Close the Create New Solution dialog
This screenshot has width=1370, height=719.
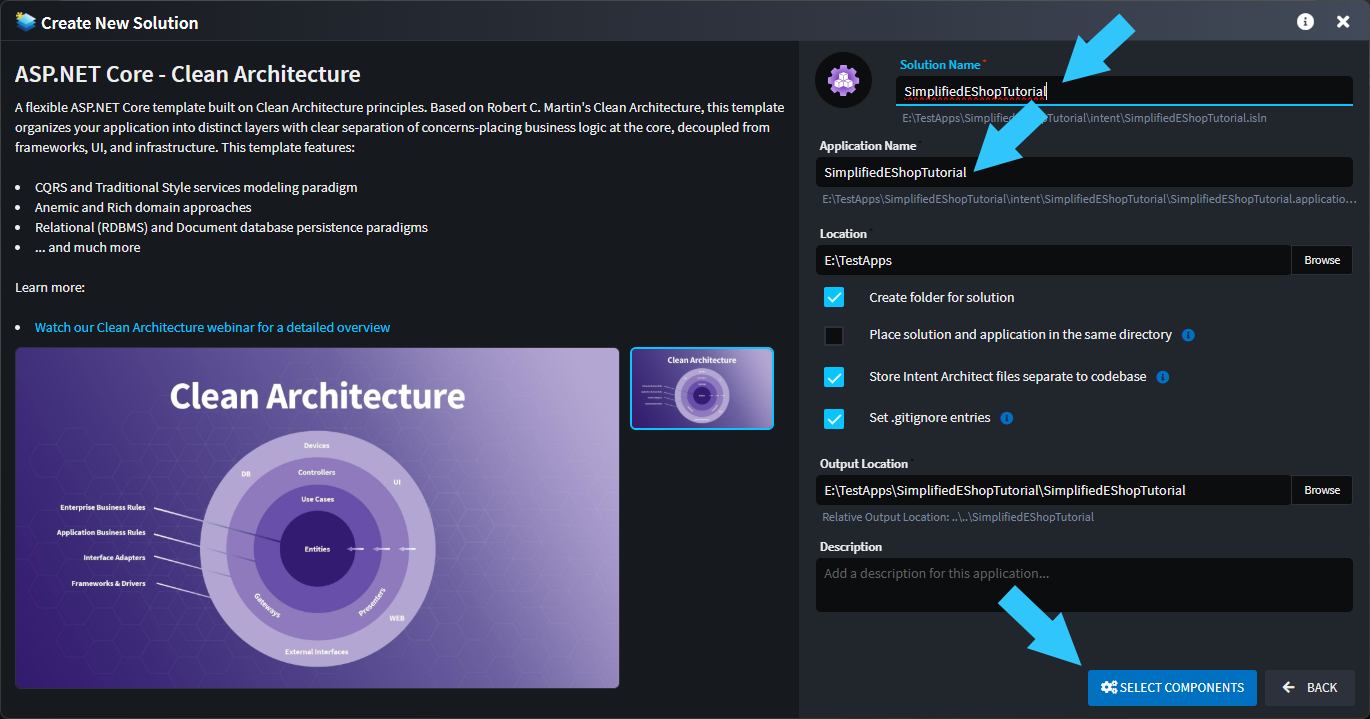point(1343,21)
